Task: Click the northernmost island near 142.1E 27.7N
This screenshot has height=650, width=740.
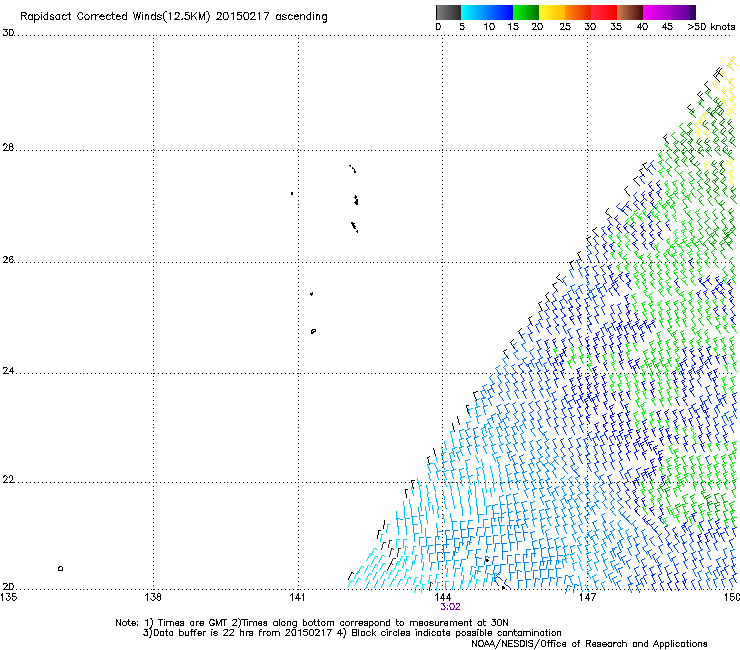Action: (x=353, y=169)
